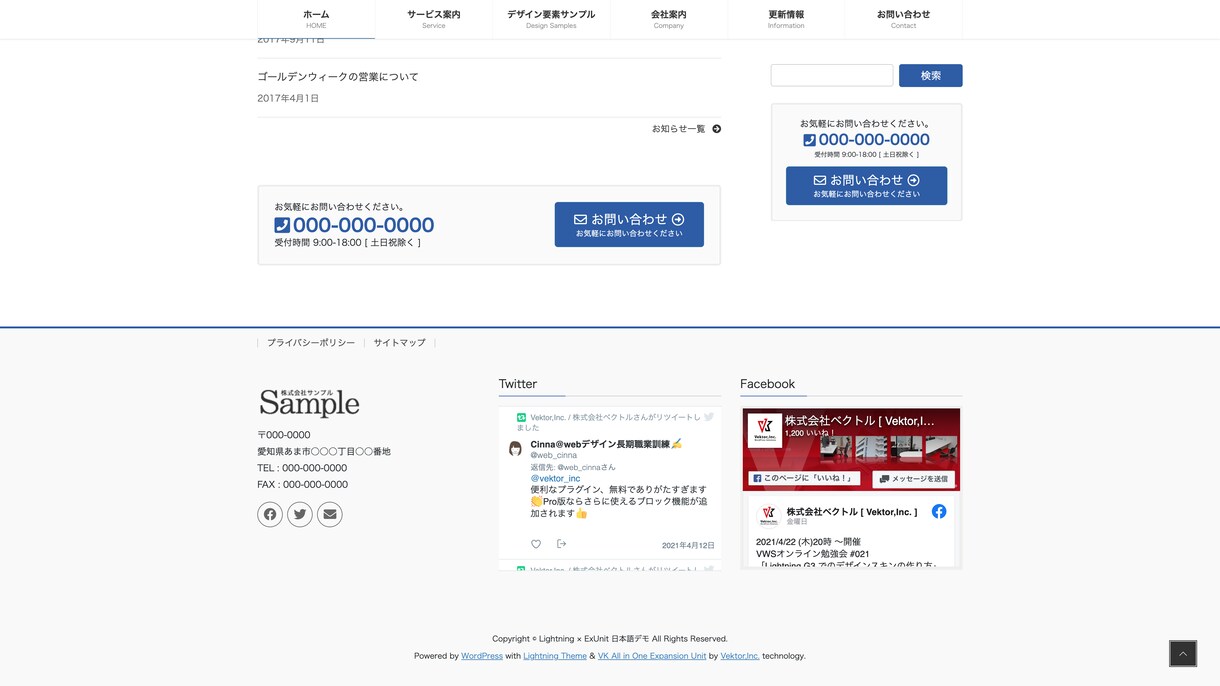Select 会社案内 in the top navigation
The height and width of the screenshot is (686, 1220).
tap(669, 19)
